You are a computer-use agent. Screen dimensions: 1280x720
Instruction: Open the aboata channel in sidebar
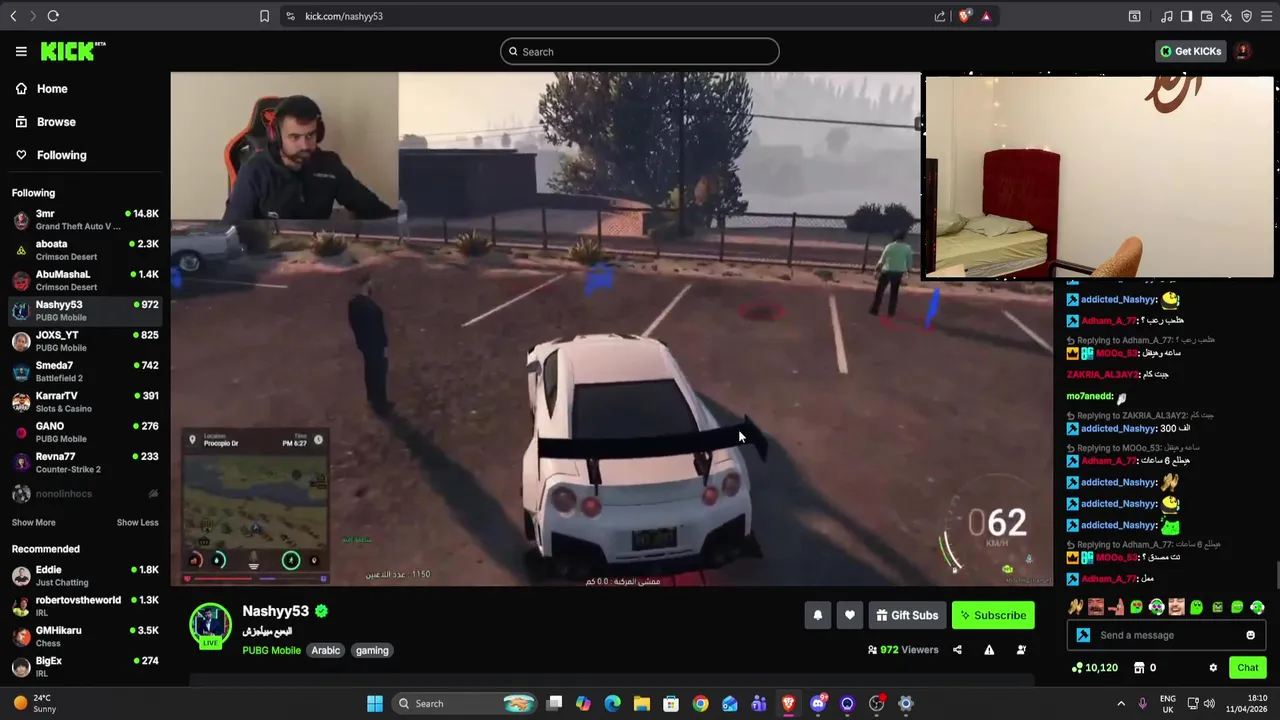(85, 250)
